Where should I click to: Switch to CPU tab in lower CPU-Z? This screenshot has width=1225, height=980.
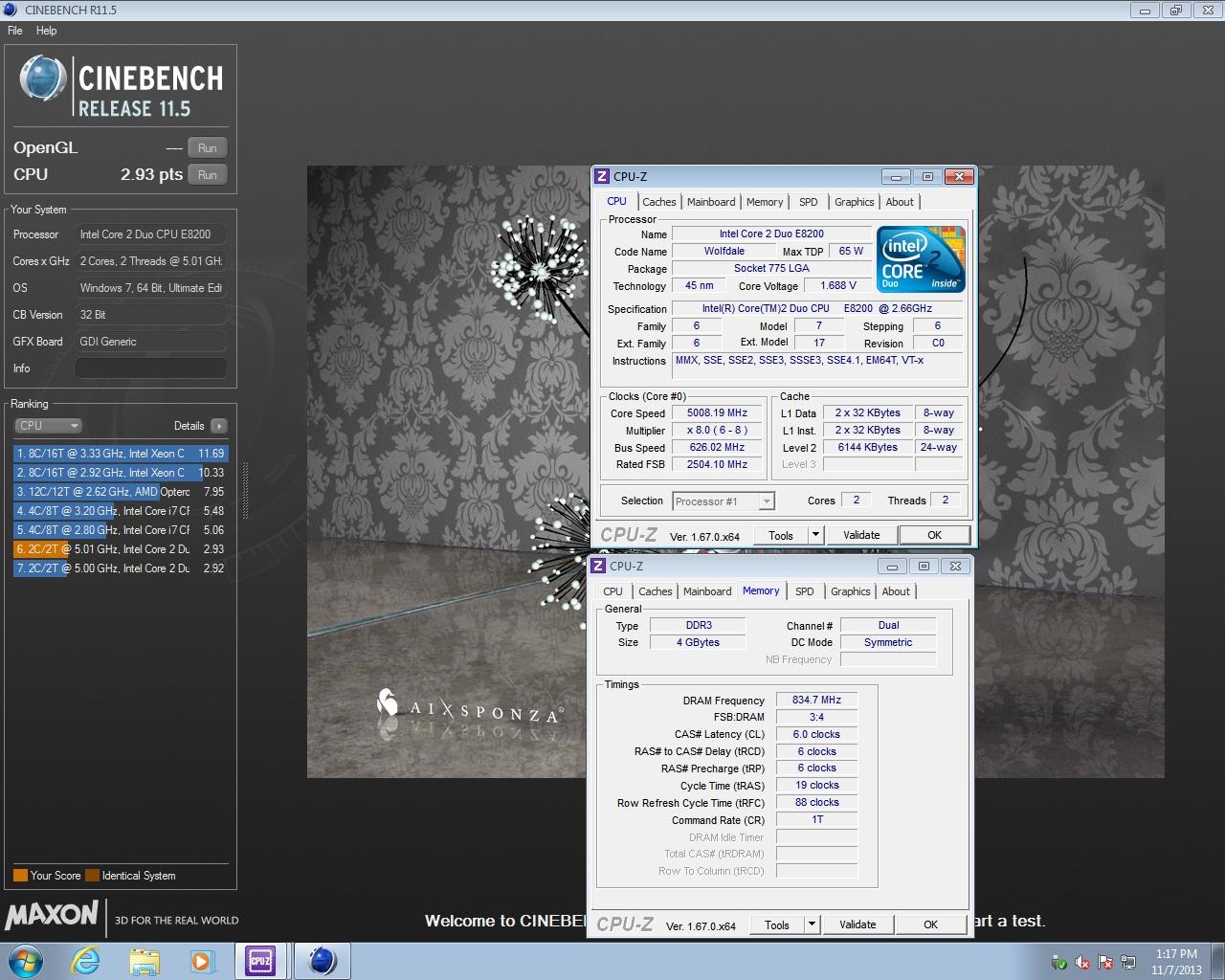pos(613,591)
